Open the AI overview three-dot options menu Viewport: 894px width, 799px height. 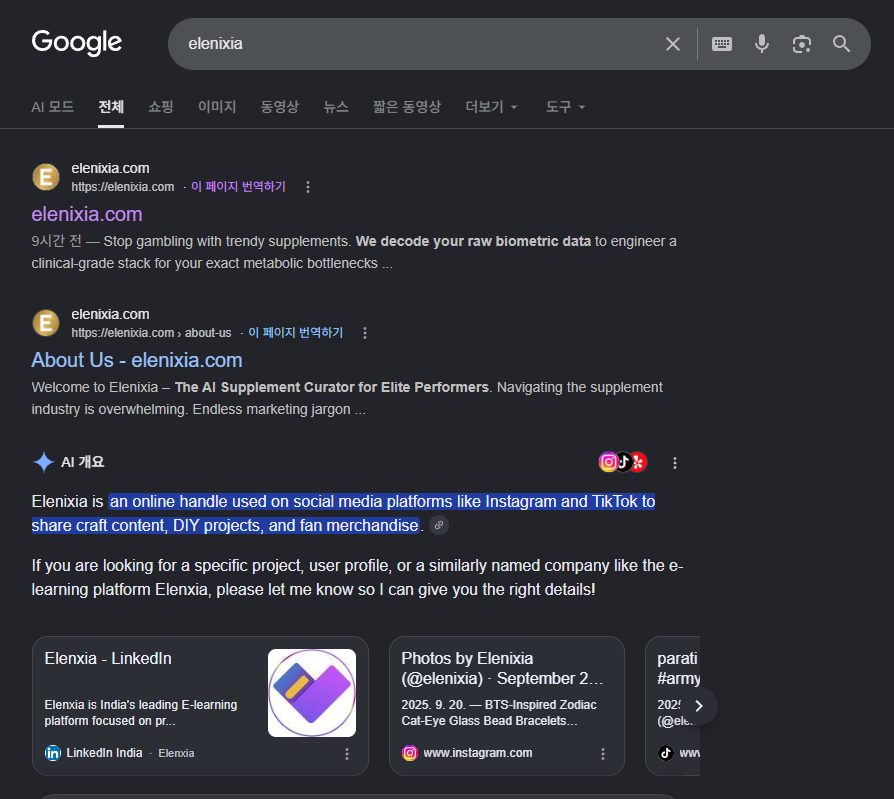674,463
